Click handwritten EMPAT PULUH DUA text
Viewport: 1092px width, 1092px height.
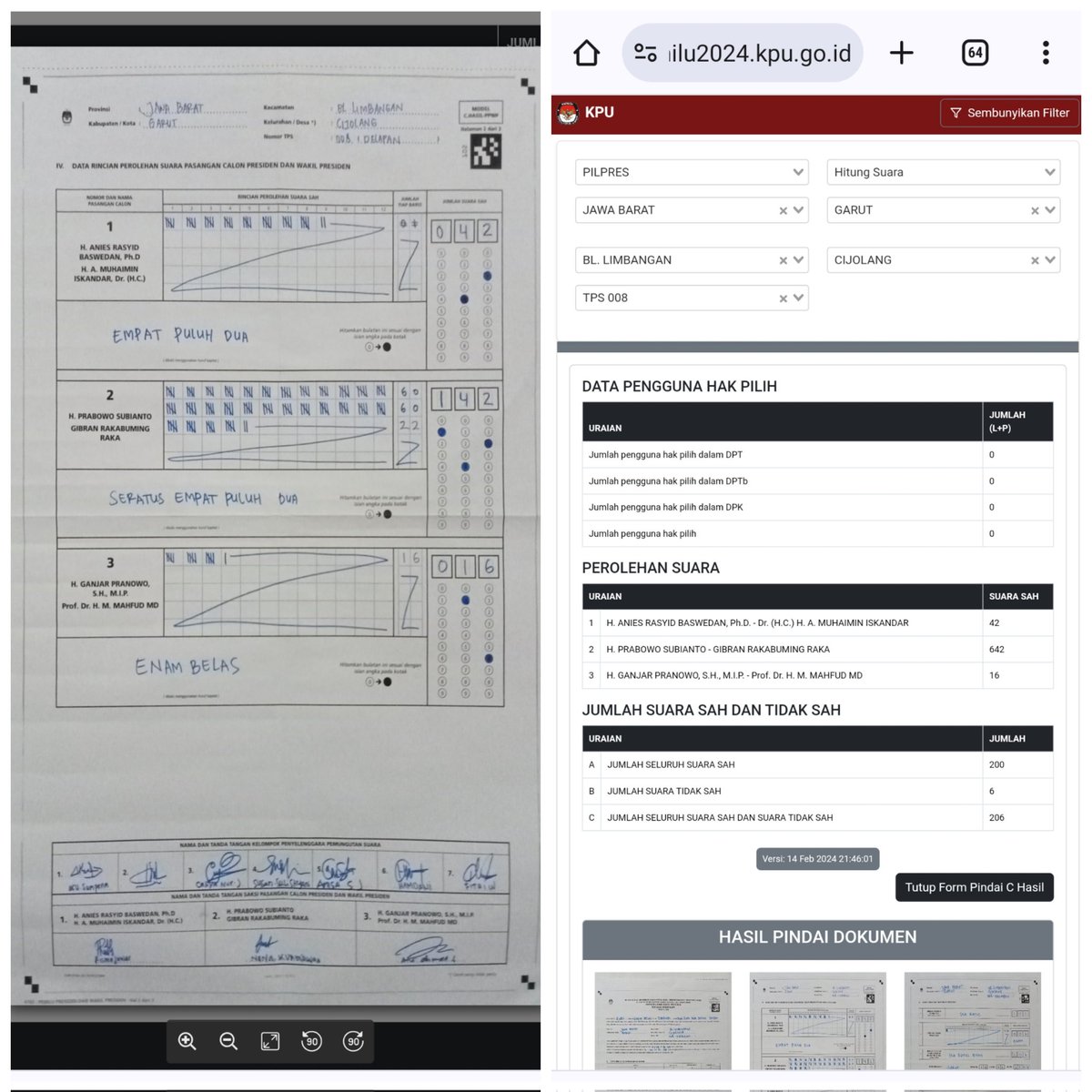pos(180,336)
